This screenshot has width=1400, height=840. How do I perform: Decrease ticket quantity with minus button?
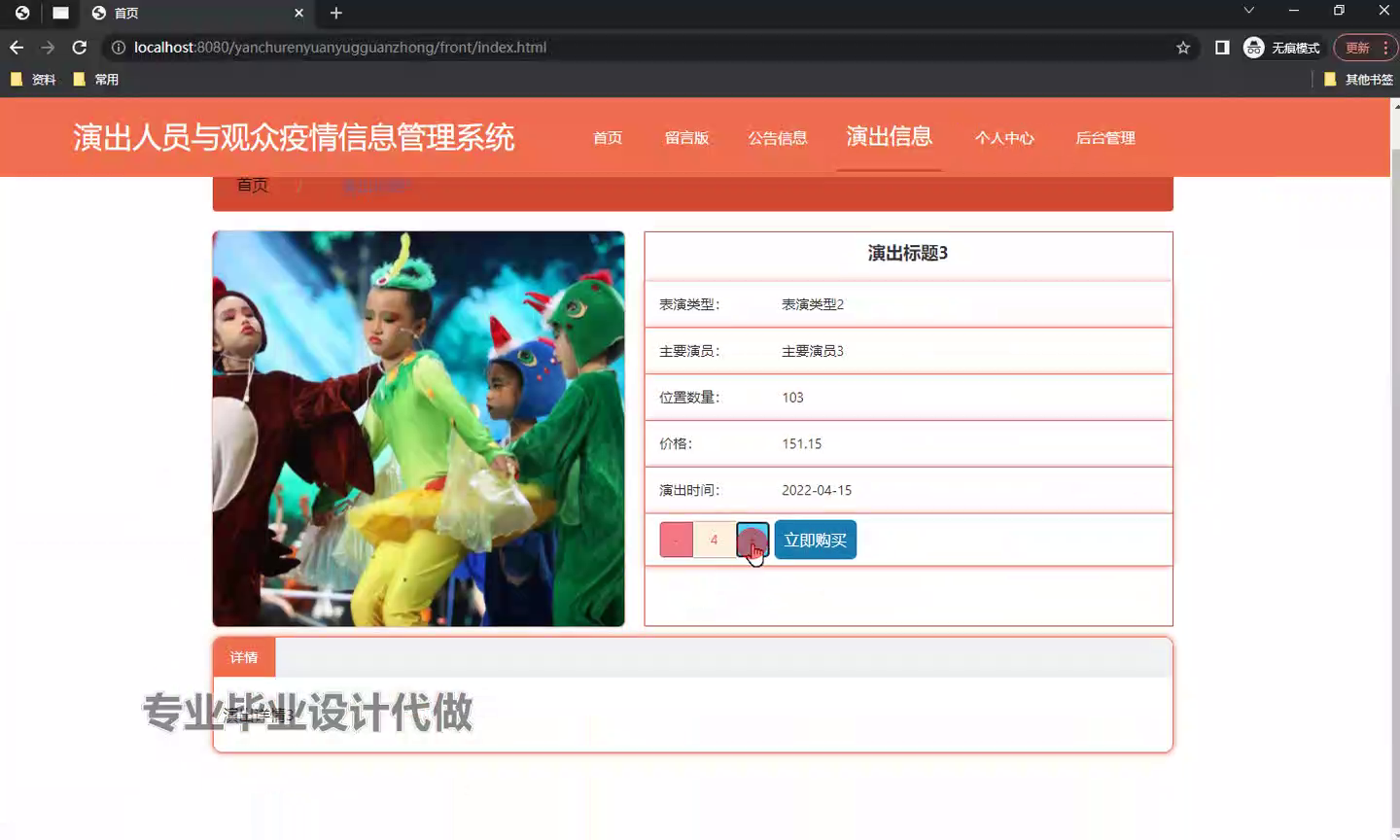click(x=676, y=540)
